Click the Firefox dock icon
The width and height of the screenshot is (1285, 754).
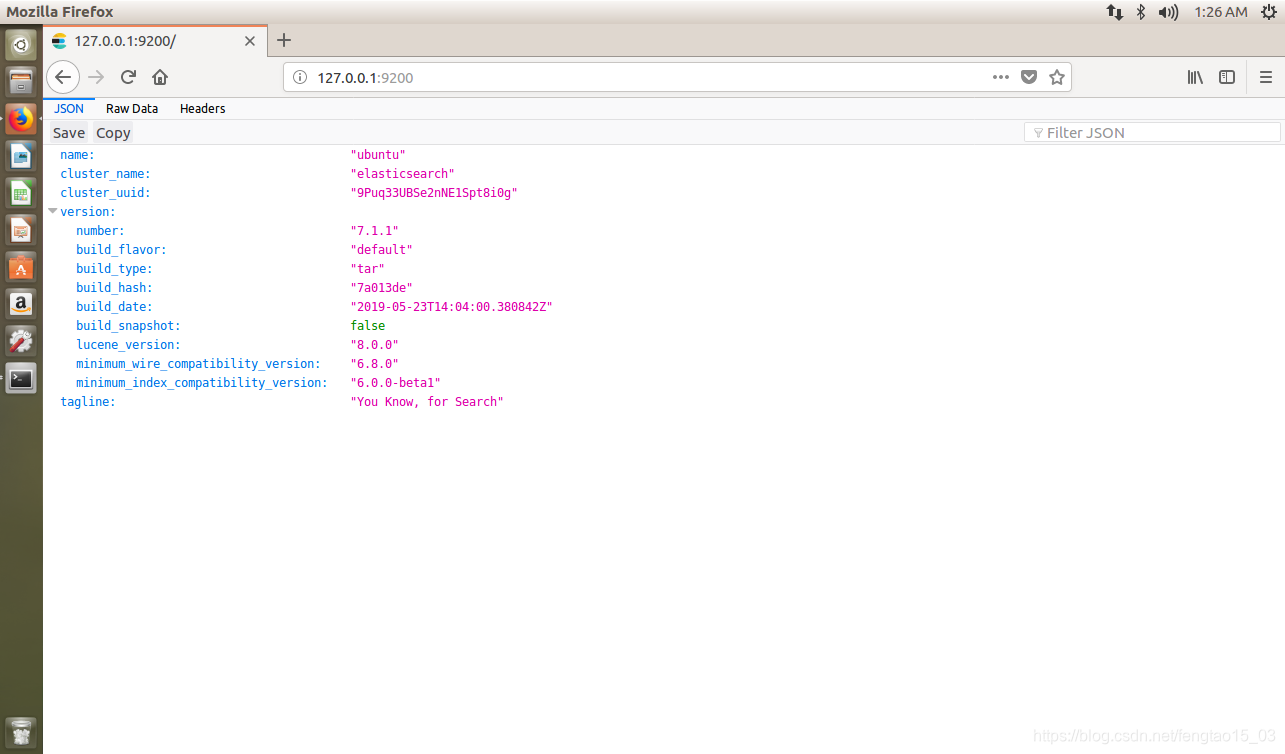[x=21, y=118]
